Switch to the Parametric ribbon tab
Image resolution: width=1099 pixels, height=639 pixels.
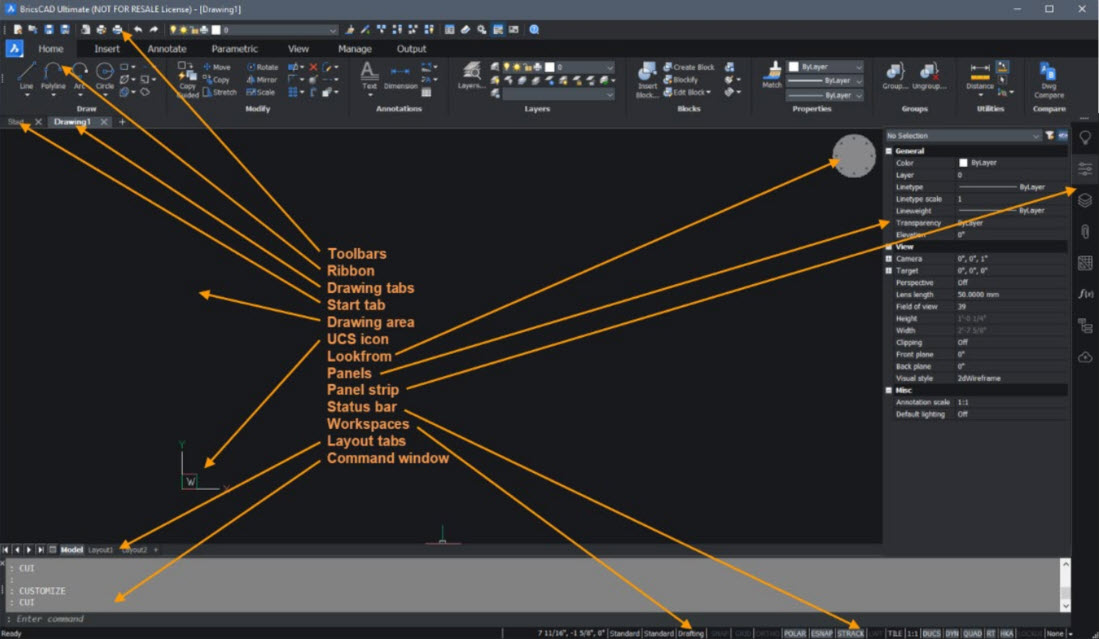click(x=236, y=48)
